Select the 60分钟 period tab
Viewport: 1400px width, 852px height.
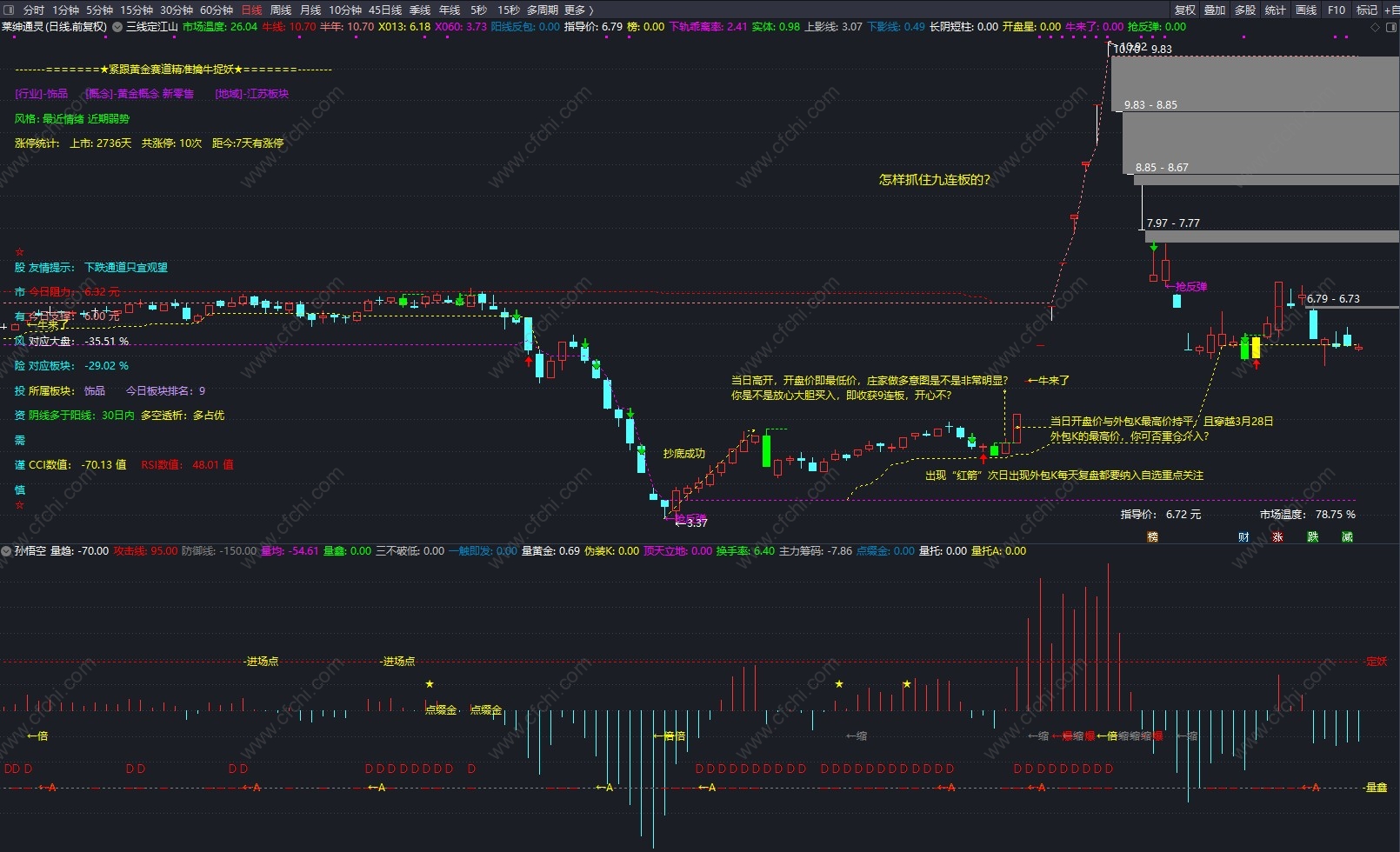point(216,10)
